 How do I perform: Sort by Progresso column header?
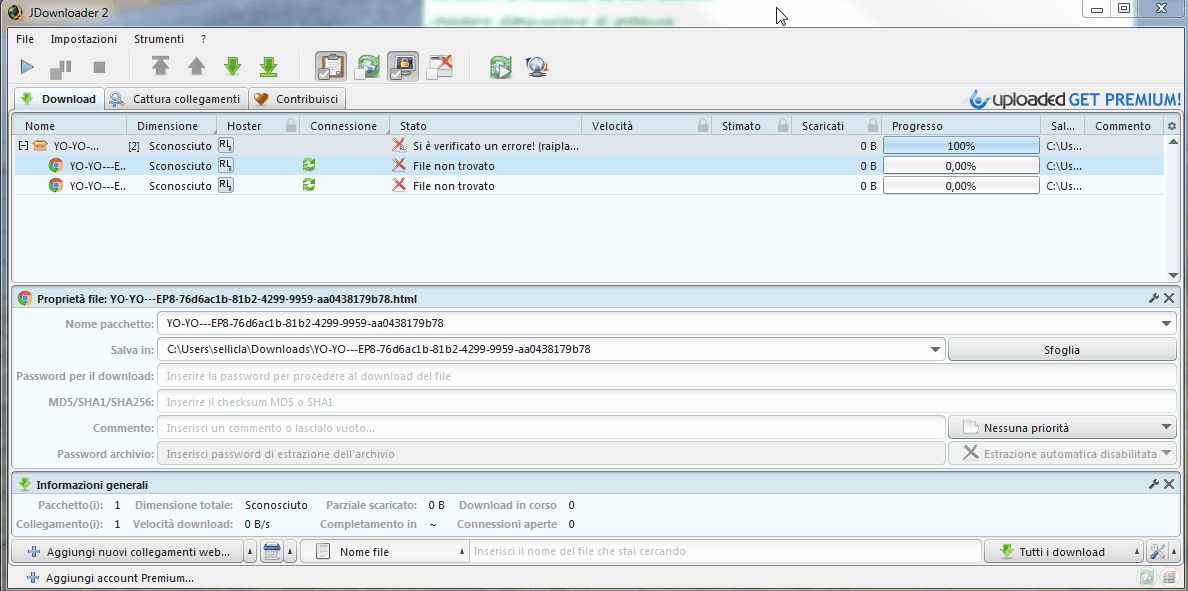pyautogui.click(x=961, y=126)
